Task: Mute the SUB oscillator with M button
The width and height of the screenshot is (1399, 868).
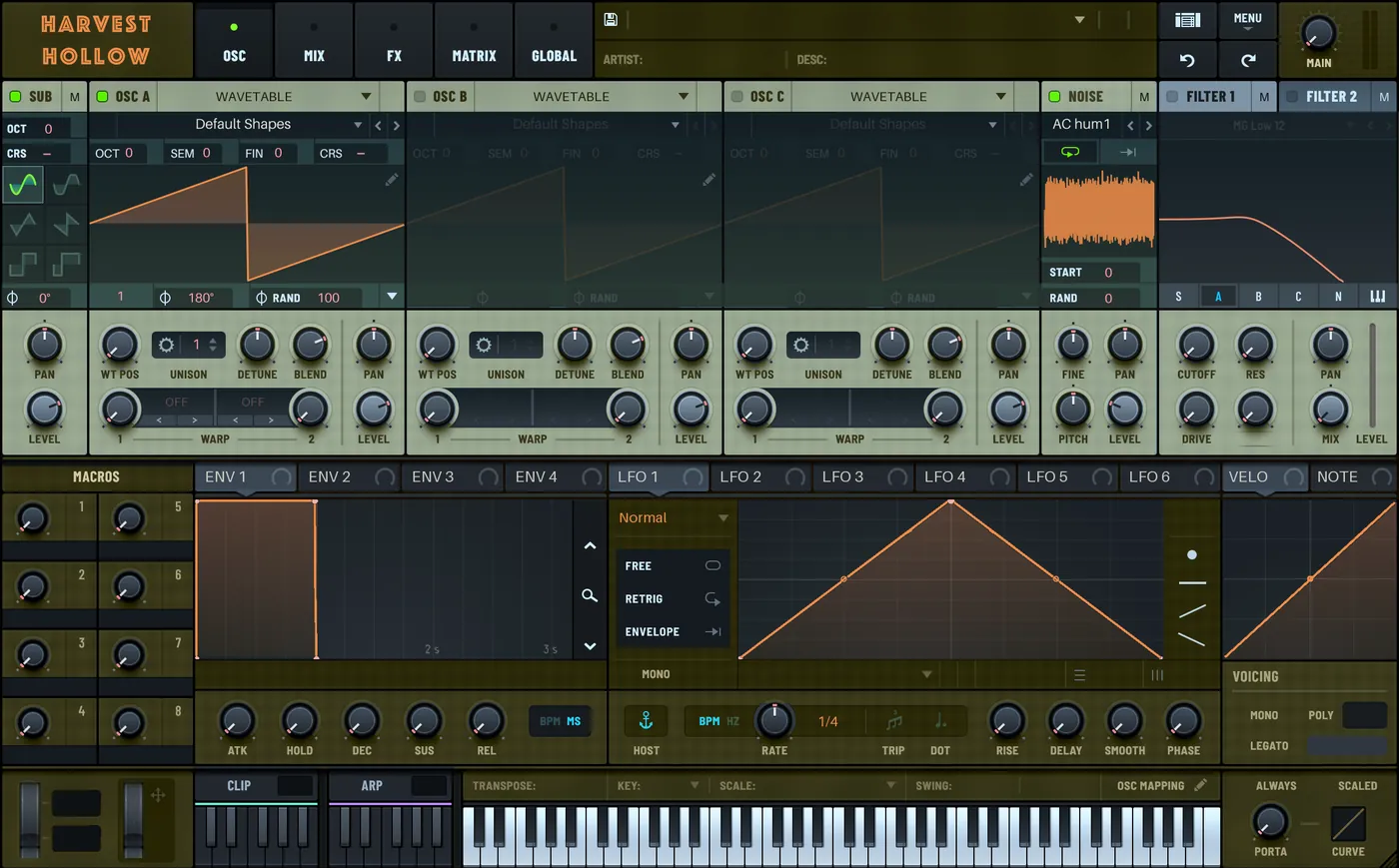Action: tap(74, 97)
